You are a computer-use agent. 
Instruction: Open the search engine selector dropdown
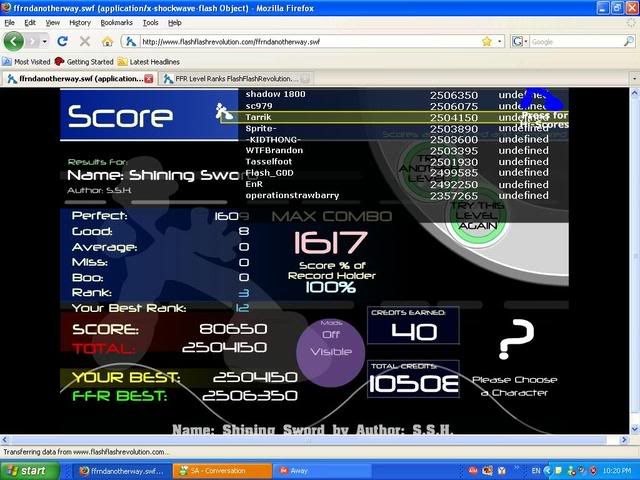click(x=521, y=42)
